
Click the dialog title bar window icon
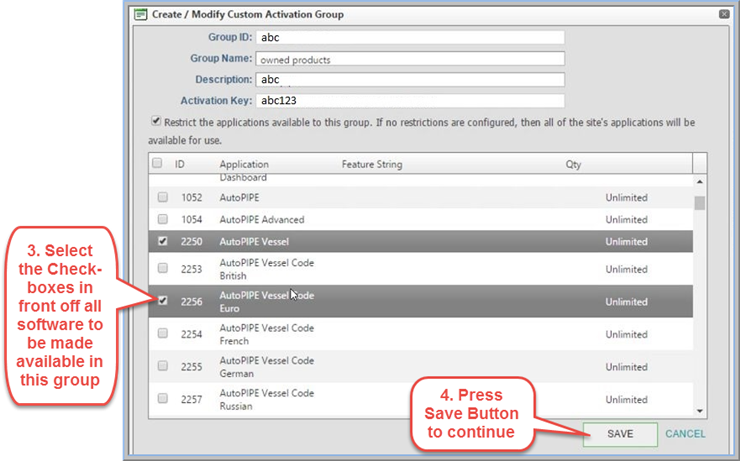coord(141,14)
